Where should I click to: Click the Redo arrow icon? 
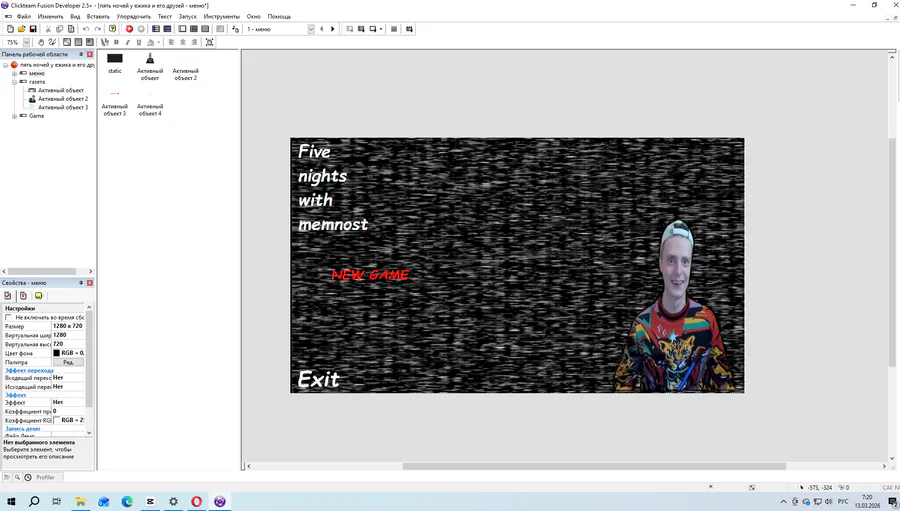coord(98,29)
